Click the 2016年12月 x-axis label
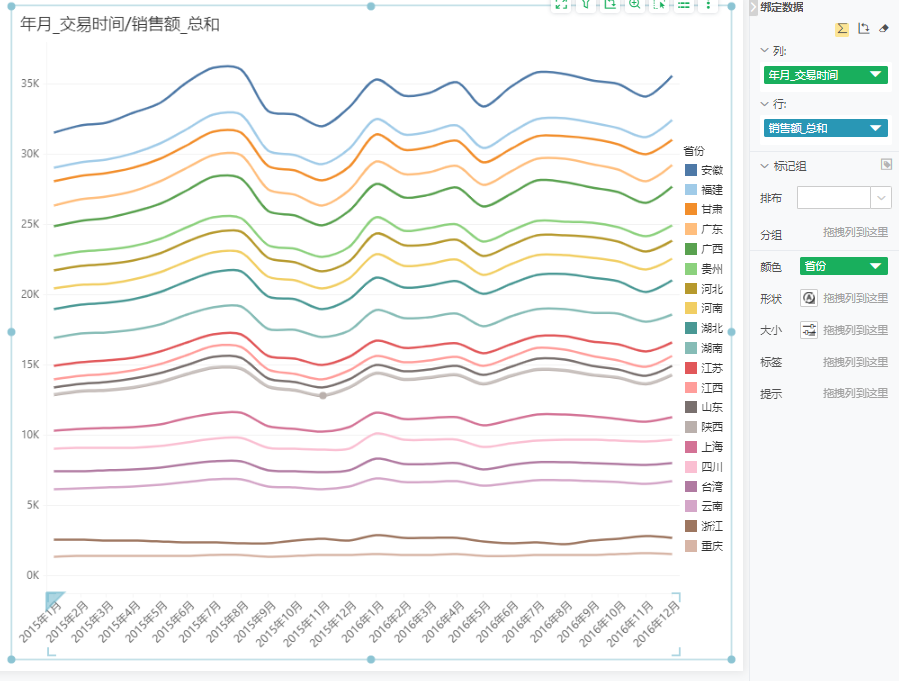Image resolution: width=899 pixels, height=681 pixels. pos(656,624)
